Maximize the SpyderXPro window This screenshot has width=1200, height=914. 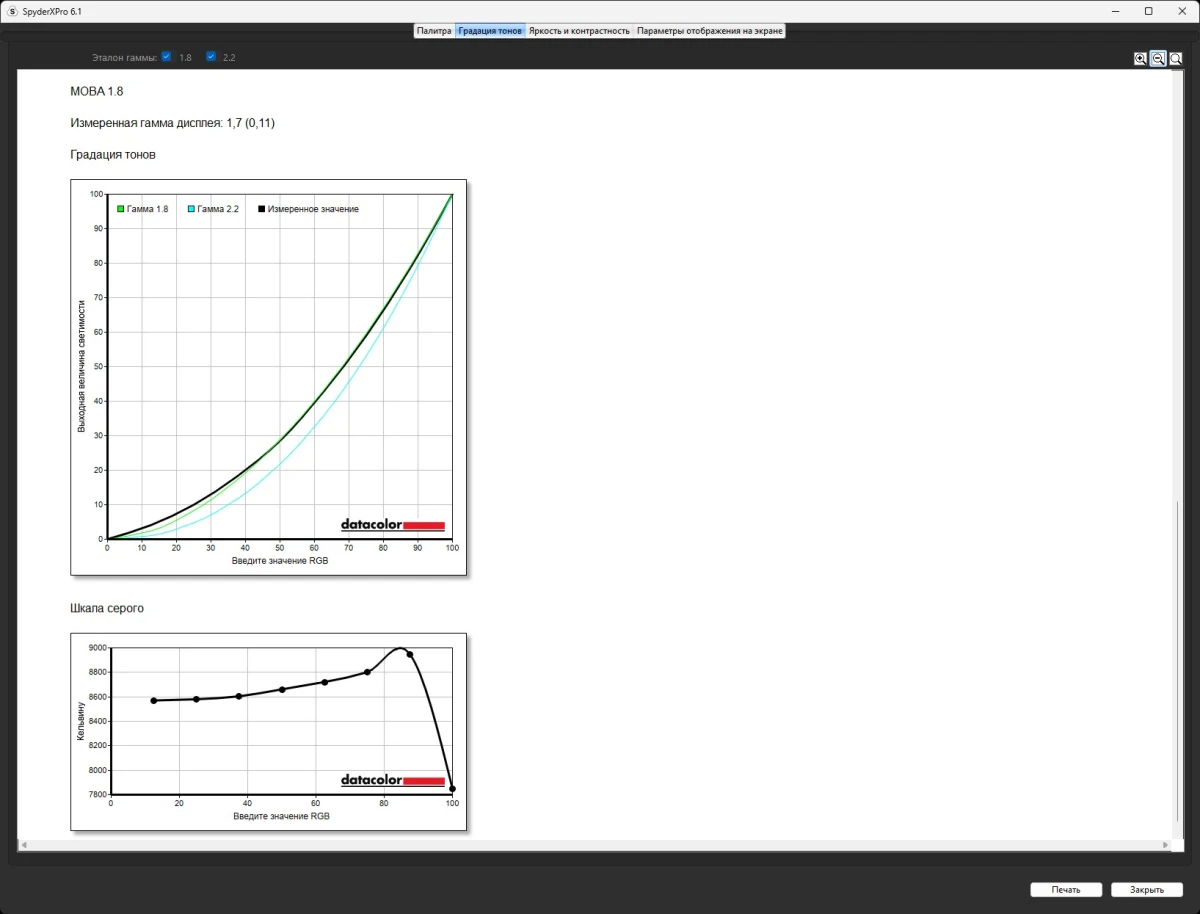pyautogui.click(x=1148, y=11)
